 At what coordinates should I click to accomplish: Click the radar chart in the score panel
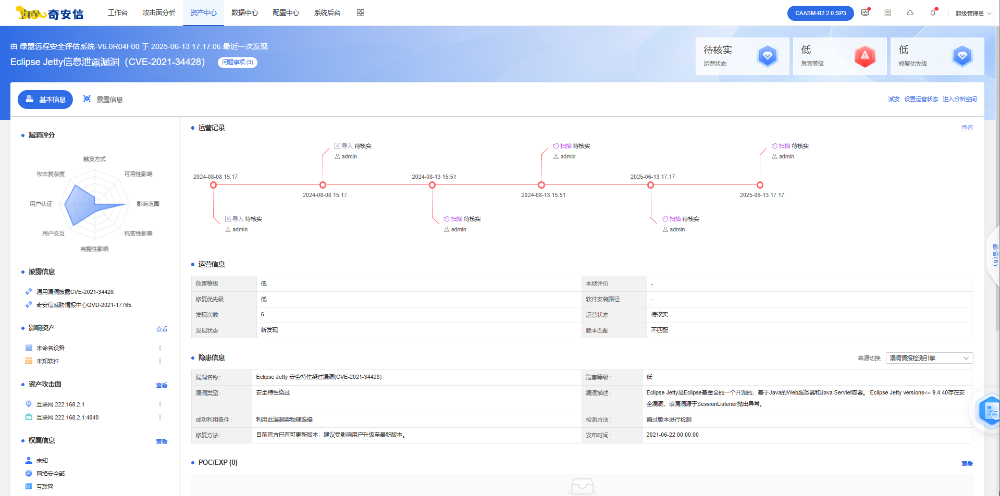pyautogui.click(x=96, y=204)
